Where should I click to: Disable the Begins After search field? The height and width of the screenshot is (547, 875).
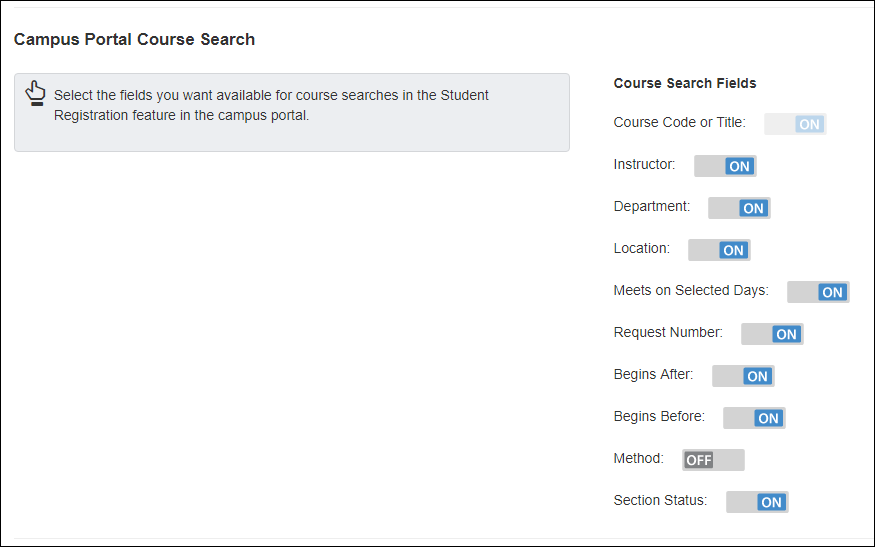click(x=743, y=376)
